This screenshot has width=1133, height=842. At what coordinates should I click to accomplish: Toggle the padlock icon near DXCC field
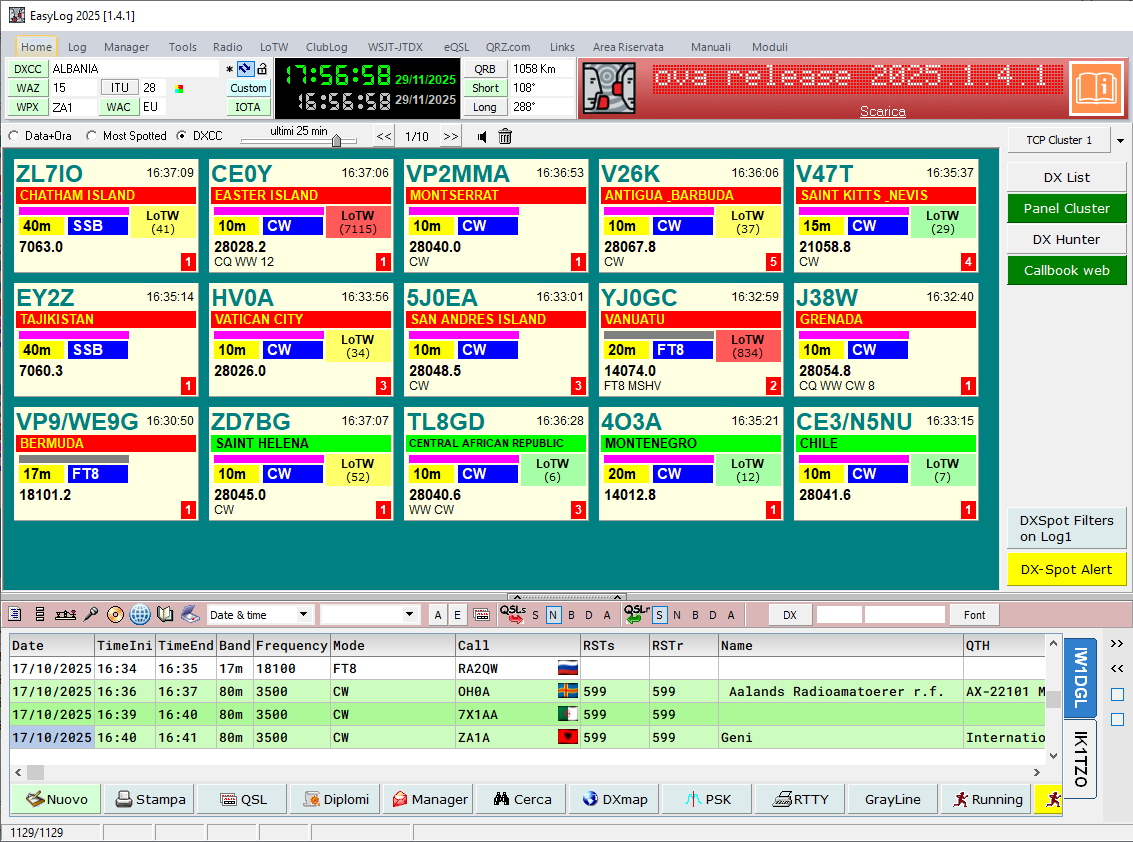click(262, 69)
